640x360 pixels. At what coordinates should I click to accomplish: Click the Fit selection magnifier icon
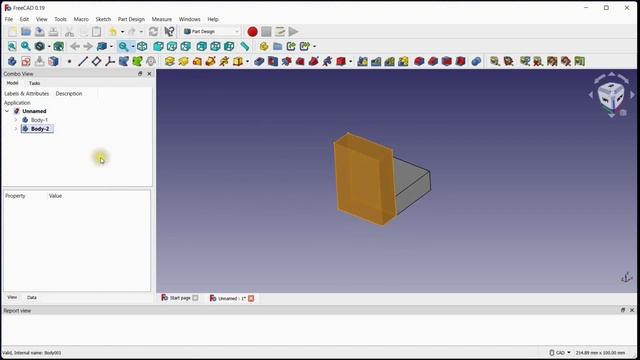pos(26,46)
